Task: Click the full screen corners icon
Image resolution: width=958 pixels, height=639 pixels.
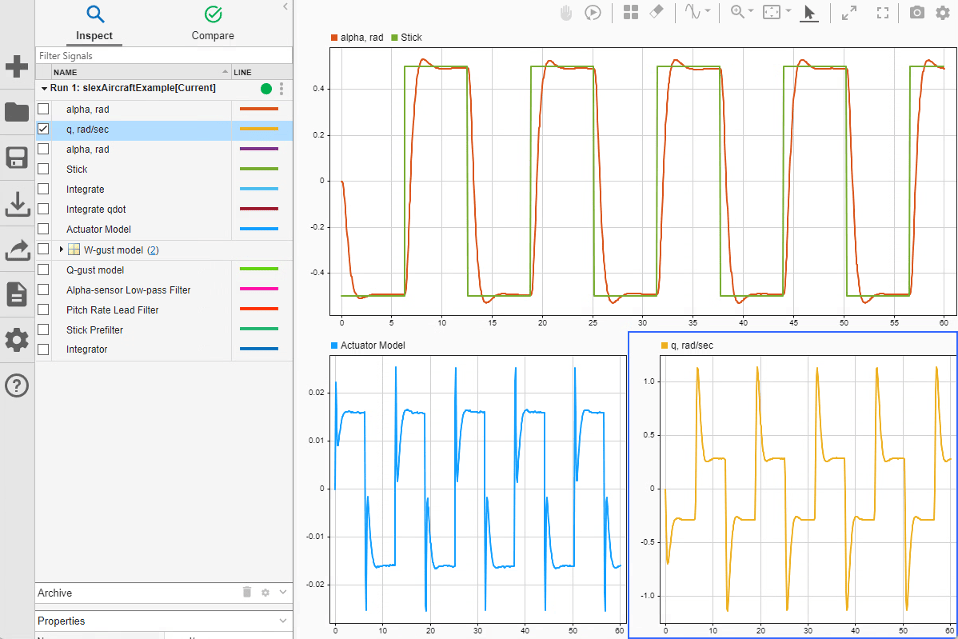Action: 882,13
